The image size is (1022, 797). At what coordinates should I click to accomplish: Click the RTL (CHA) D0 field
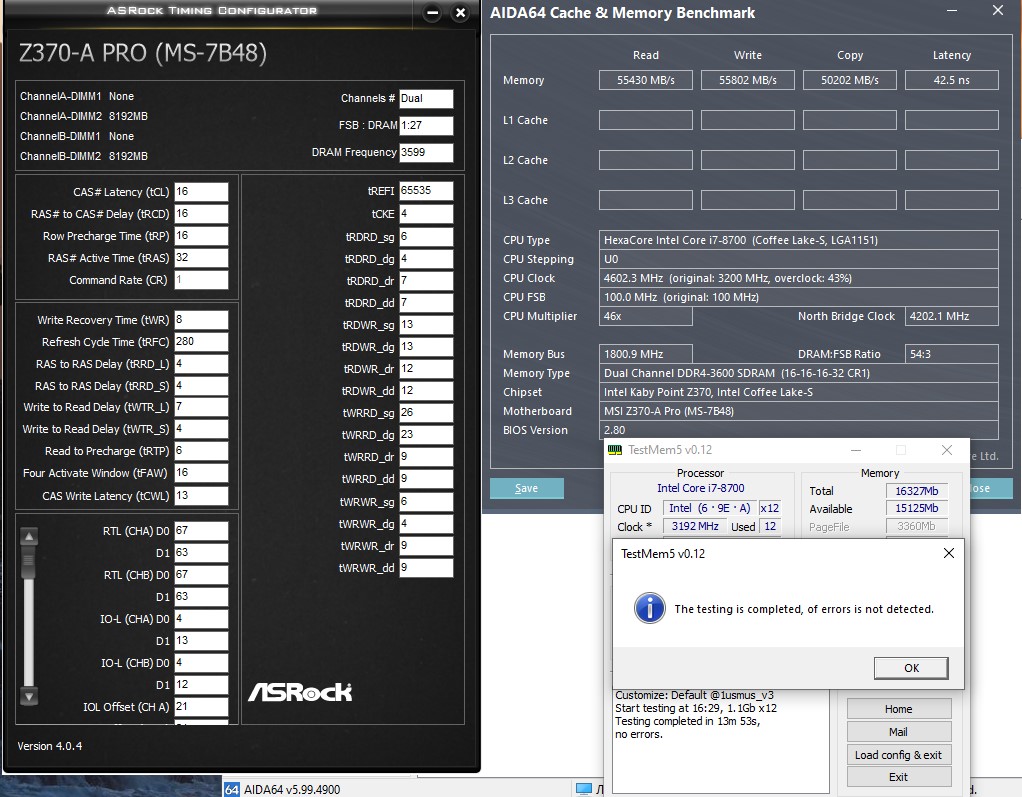pyautogui.click(x=201, y=530)
